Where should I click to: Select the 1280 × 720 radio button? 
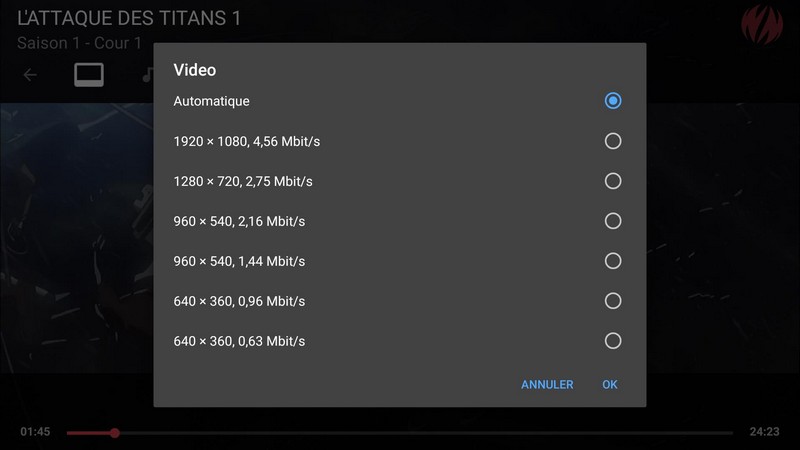[613, 181]
